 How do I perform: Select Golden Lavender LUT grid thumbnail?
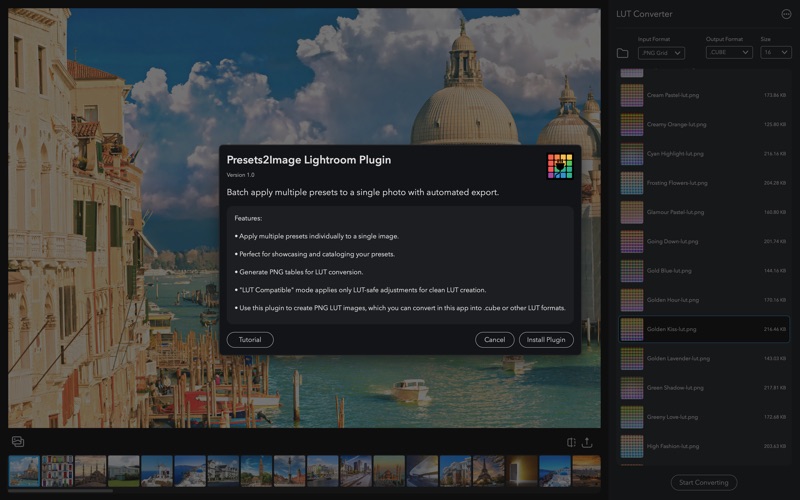pyautogui.click(x=632, y=359)
